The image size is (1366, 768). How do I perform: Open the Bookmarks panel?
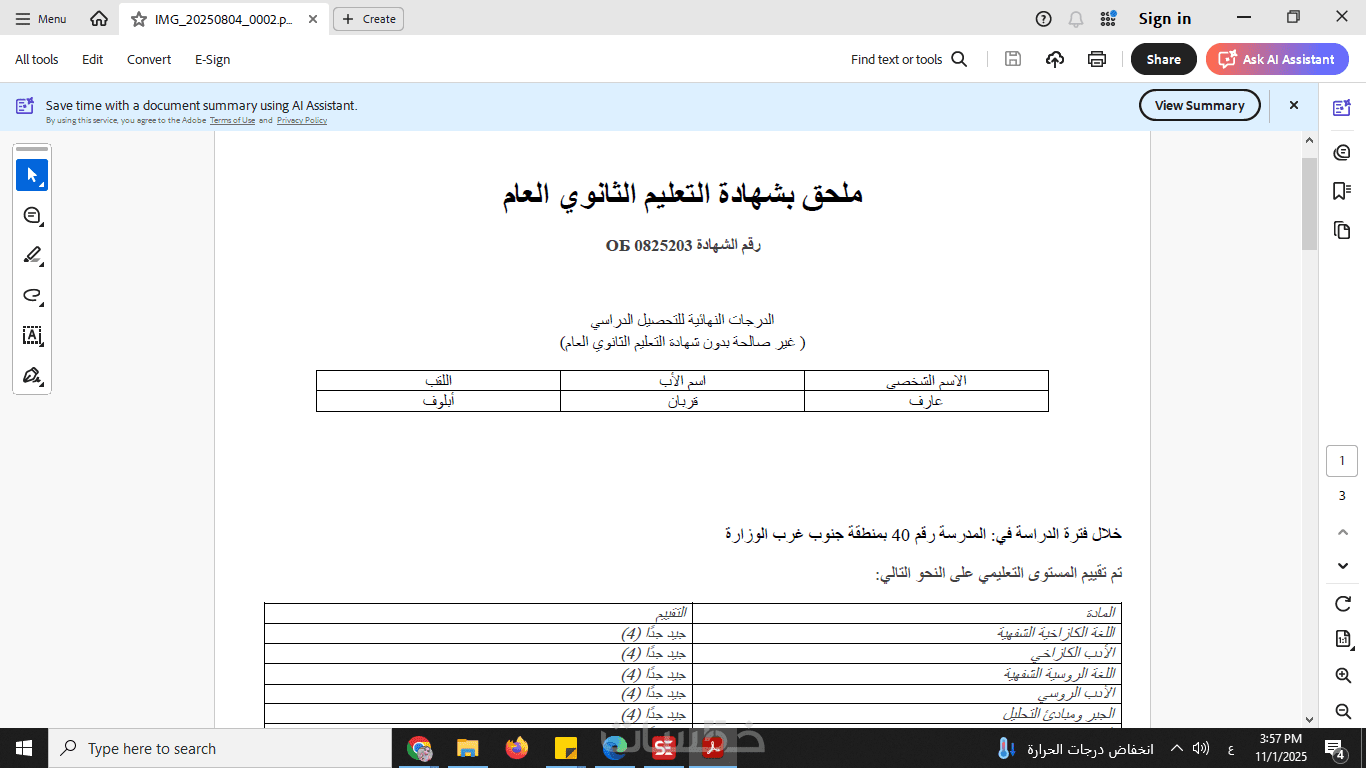click(x=1342, y=191)
